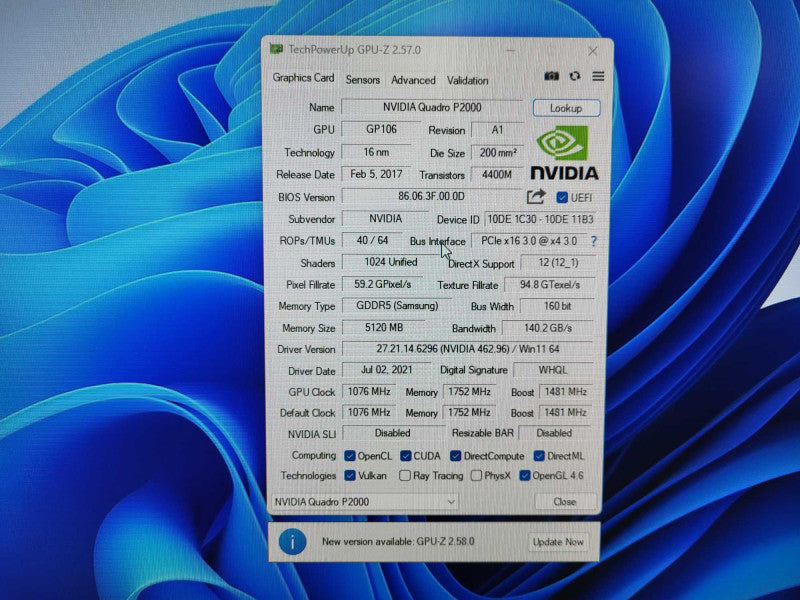Click the Default Clock row Memory 1752 MHz
The height and width of the screenshot is (600, 800).
click(x=469, y=412)
